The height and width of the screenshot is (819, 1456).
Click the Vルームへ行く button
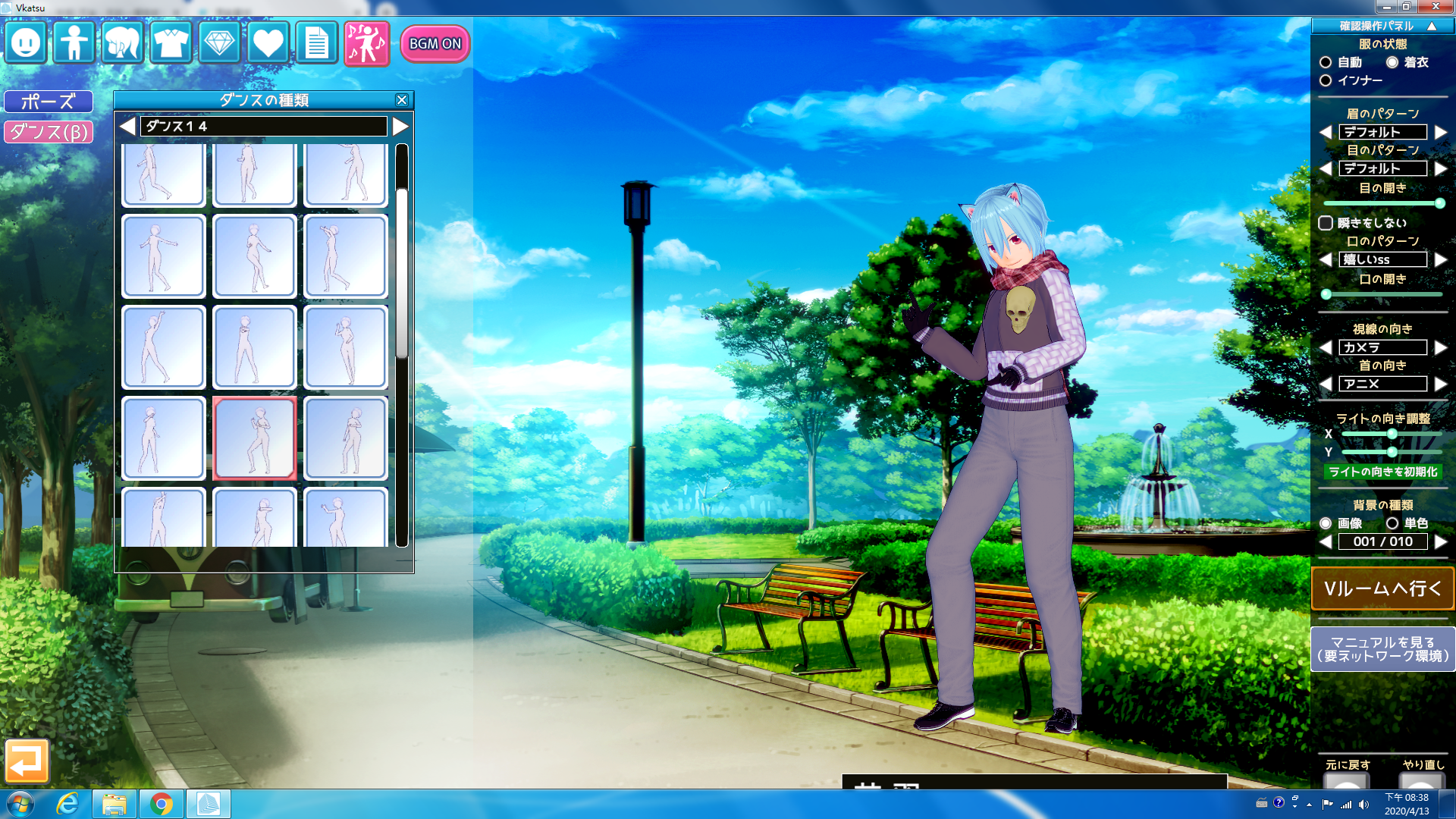pyautogui.click(x=1383, y=588)
